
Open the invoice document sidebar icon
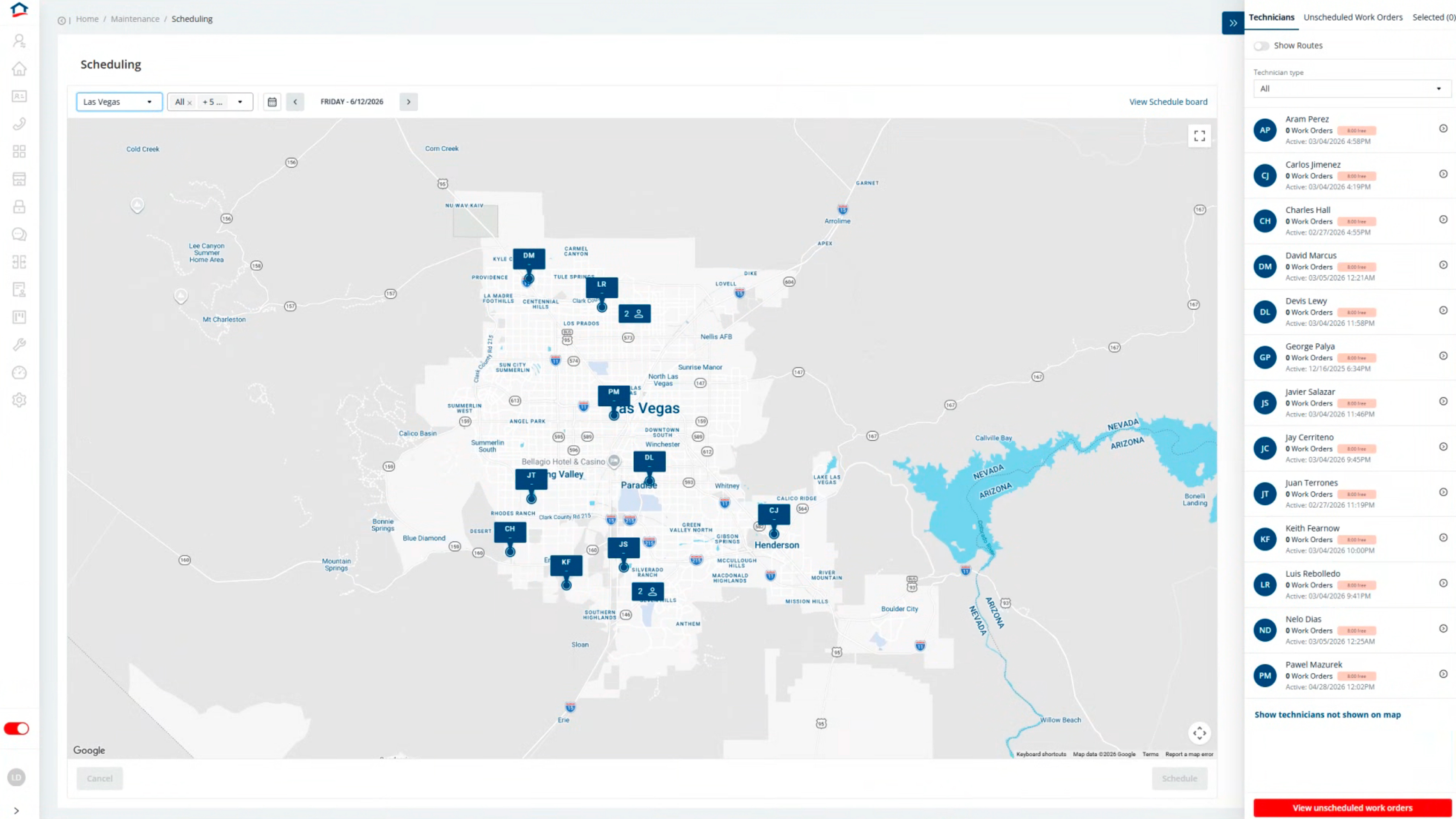coord(19,290)
